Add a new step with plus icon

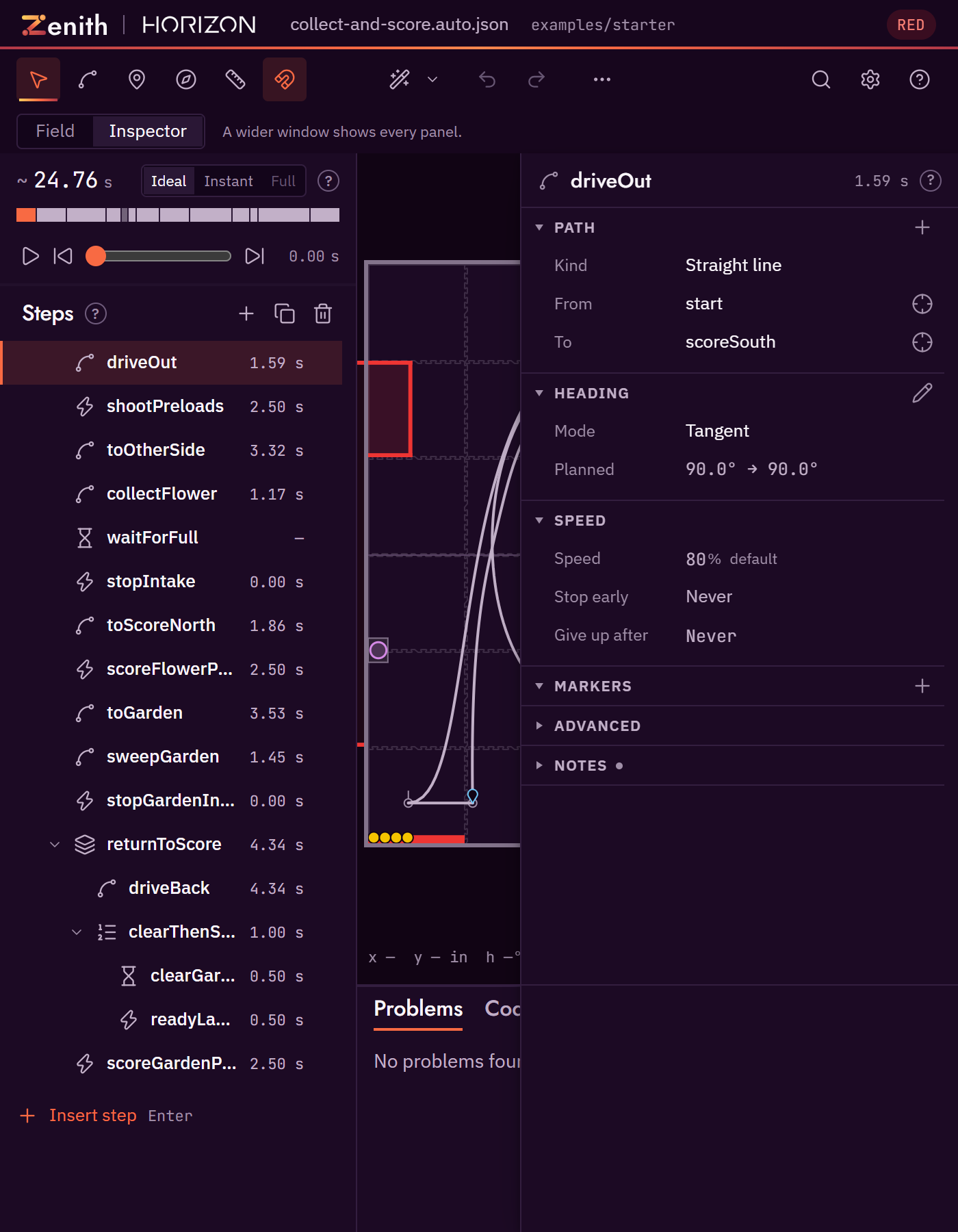[246, 313]
